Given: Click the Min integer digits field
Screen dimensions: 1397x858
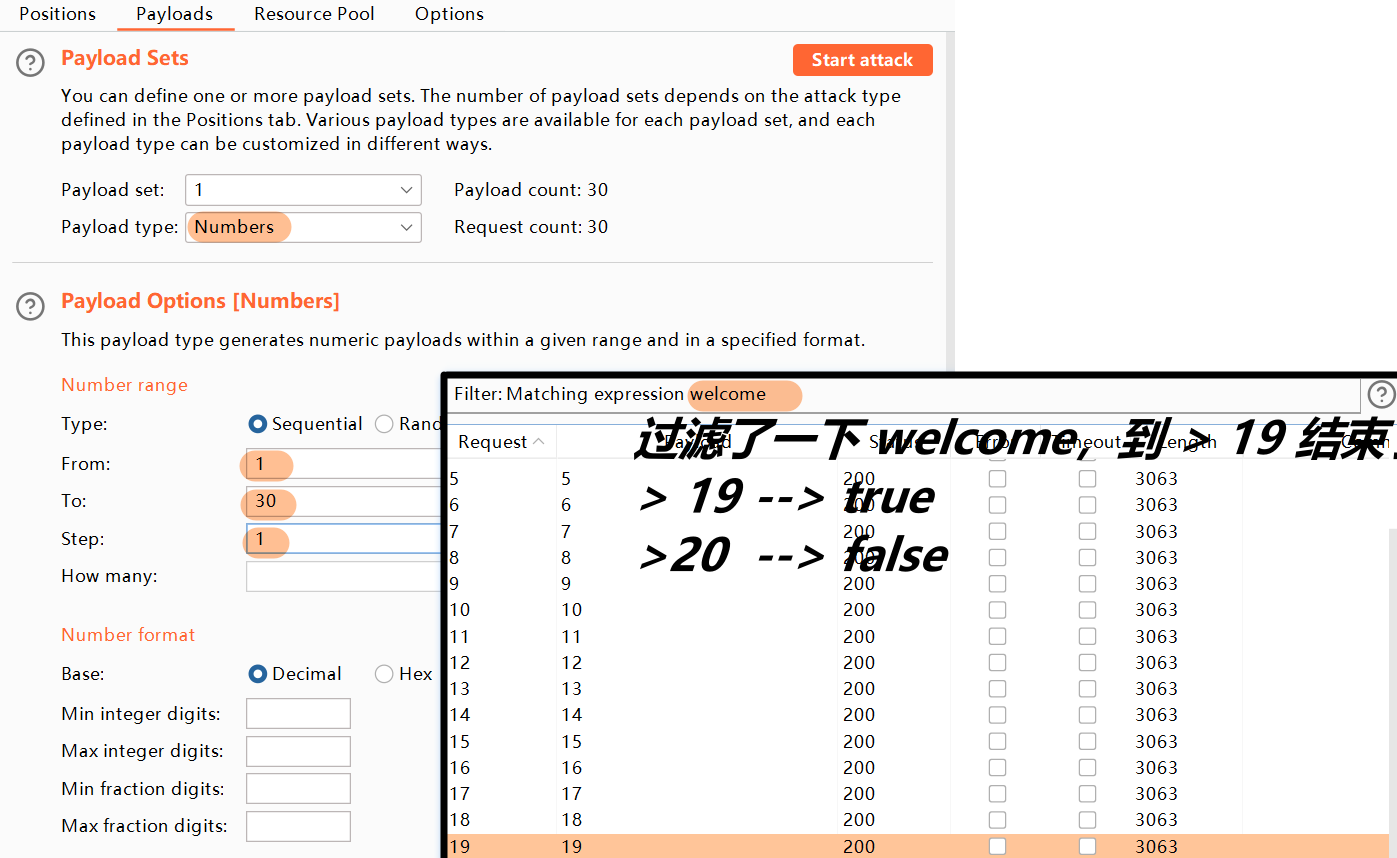Looking at the screenshot, I should [x=298, y=714].
